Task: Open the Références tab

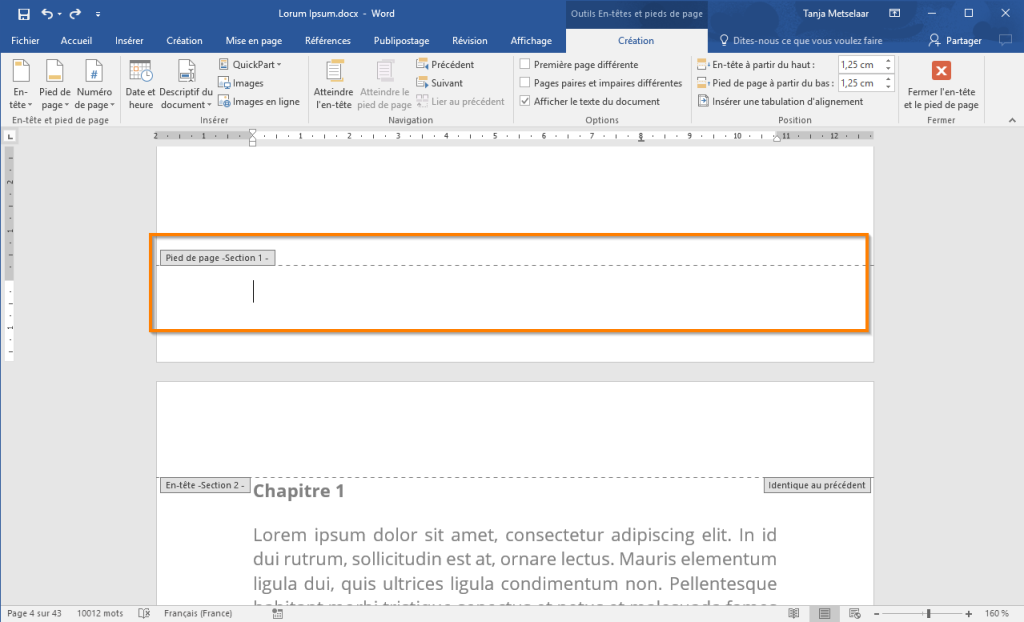Action: point(328,41)
